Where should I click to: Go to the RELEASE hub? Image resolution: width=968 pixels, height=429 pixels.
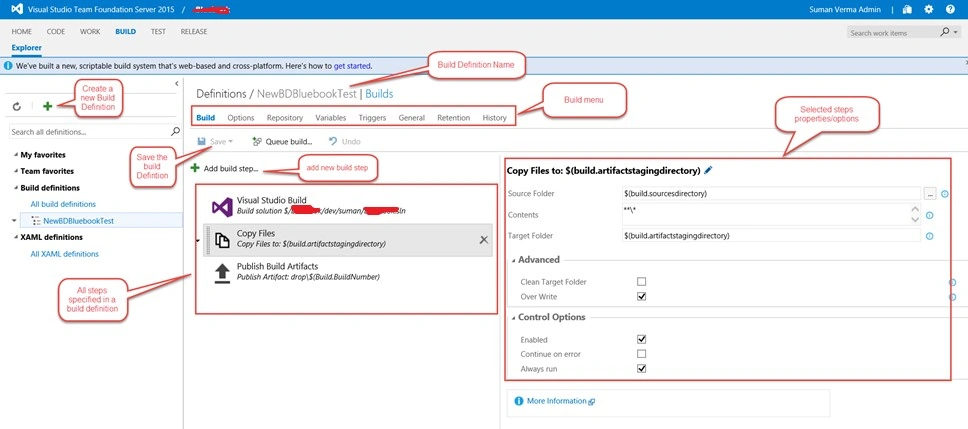(194, 31)
